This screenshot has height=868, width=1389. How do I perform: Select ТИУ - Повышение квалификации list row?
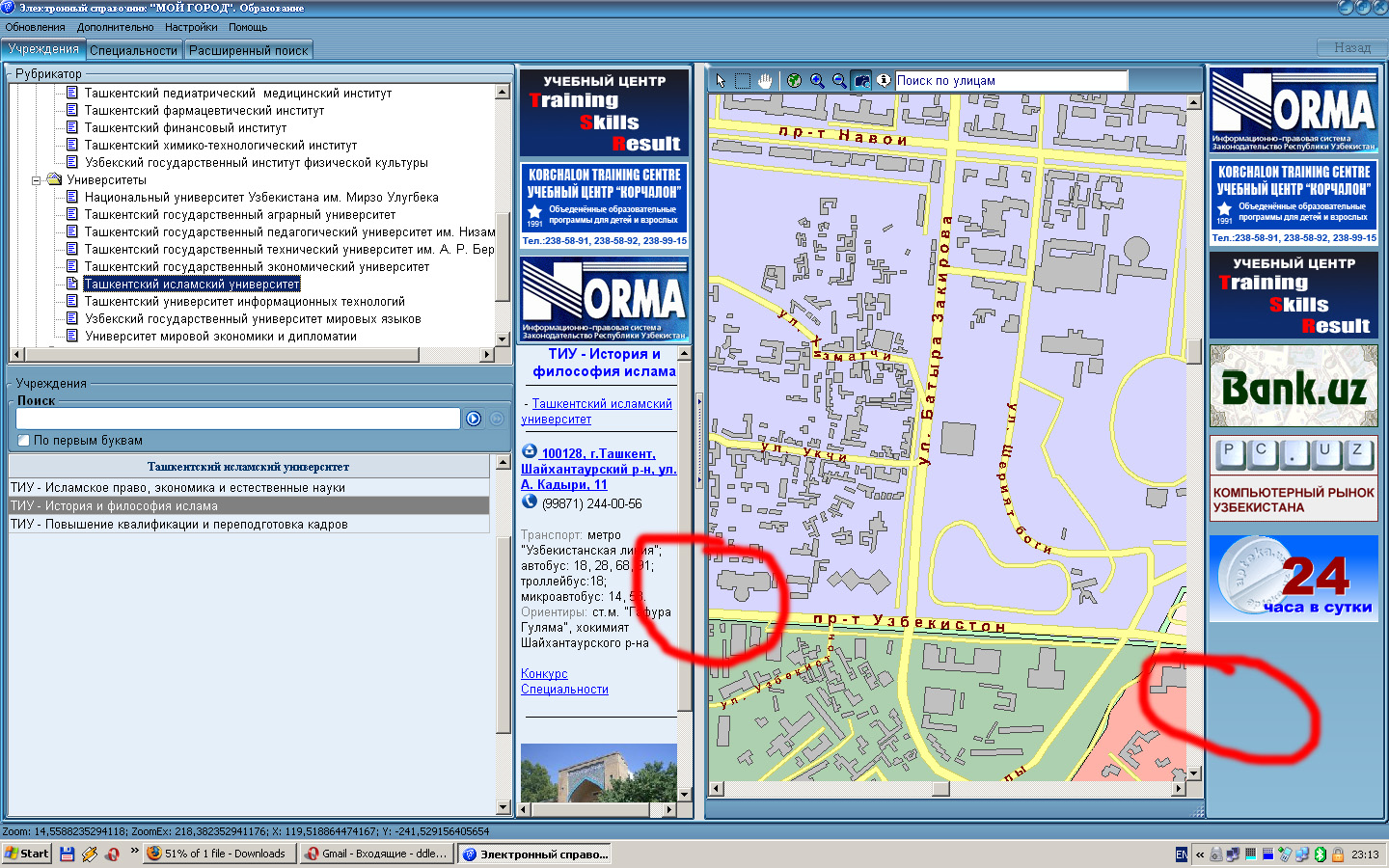click(249, 525)
